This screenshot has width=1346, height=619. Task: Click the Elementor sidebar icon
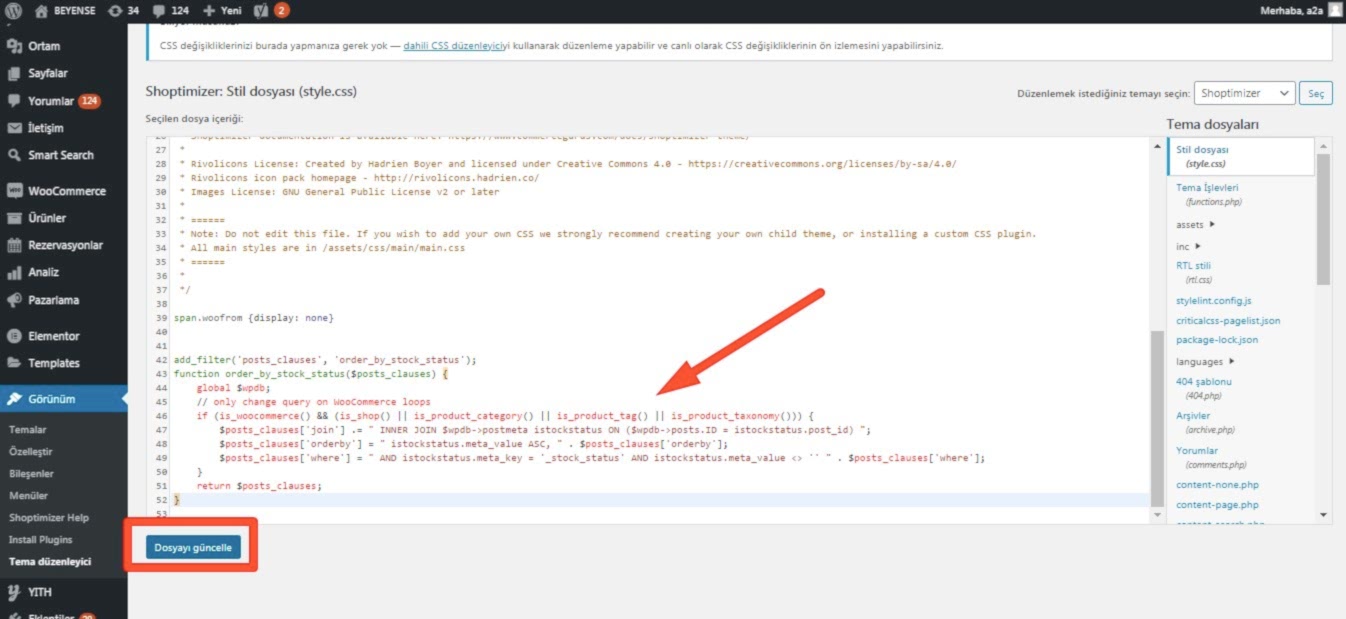click(x=15, y=336)
